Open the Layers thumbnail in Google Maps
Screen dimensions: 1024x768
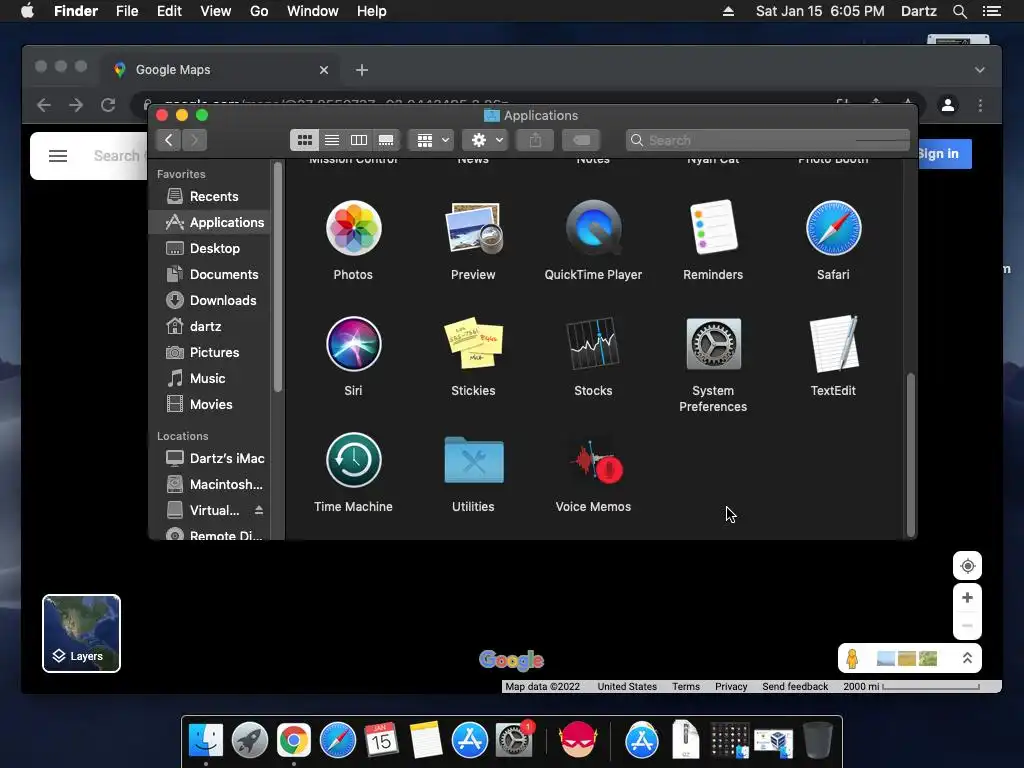click(82, 633)
